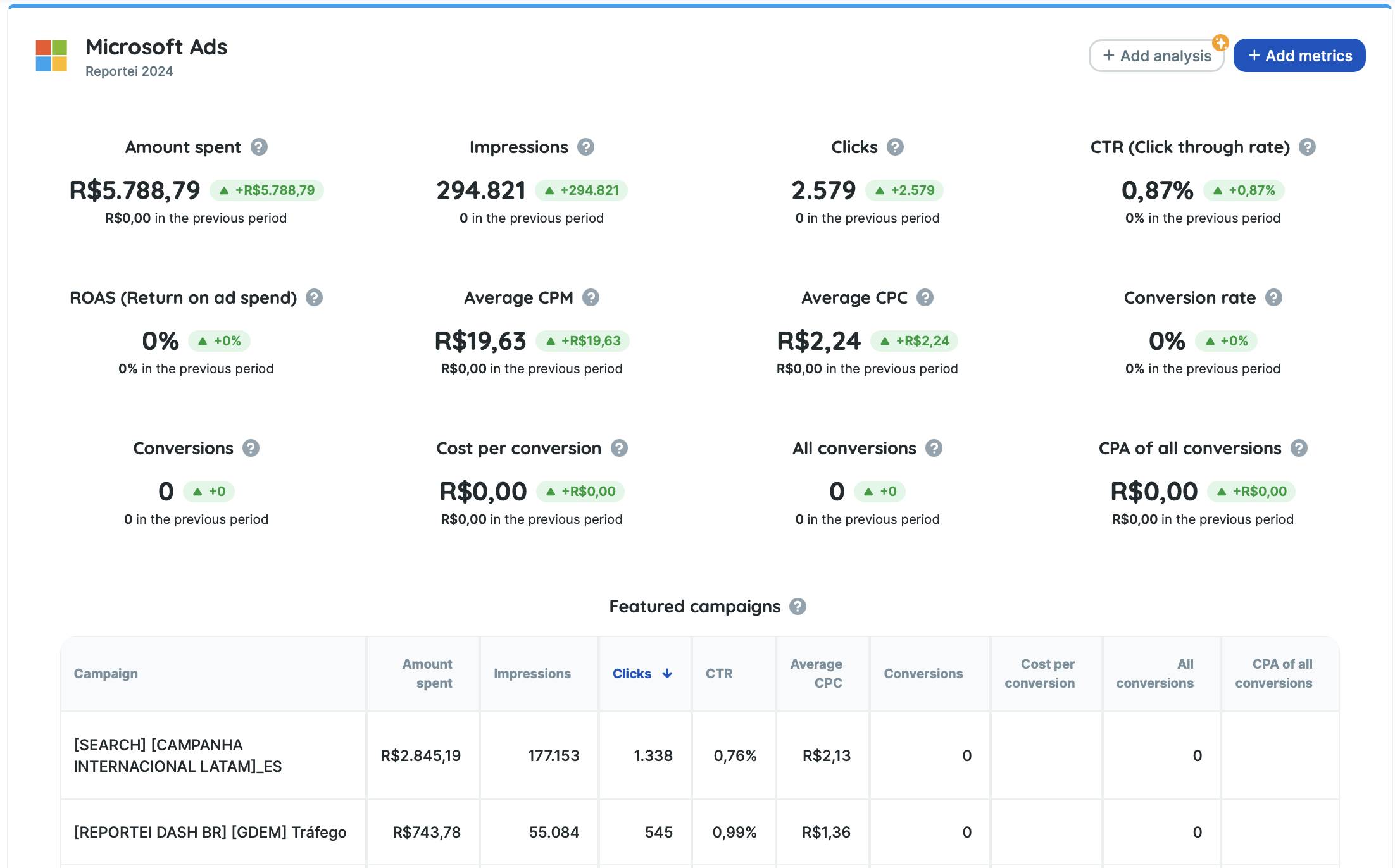Viewport: 1395px width, 868px height.
Task: Click the help icon beside Amount spent
Action: pyautogui.click(x=259, y=147)
